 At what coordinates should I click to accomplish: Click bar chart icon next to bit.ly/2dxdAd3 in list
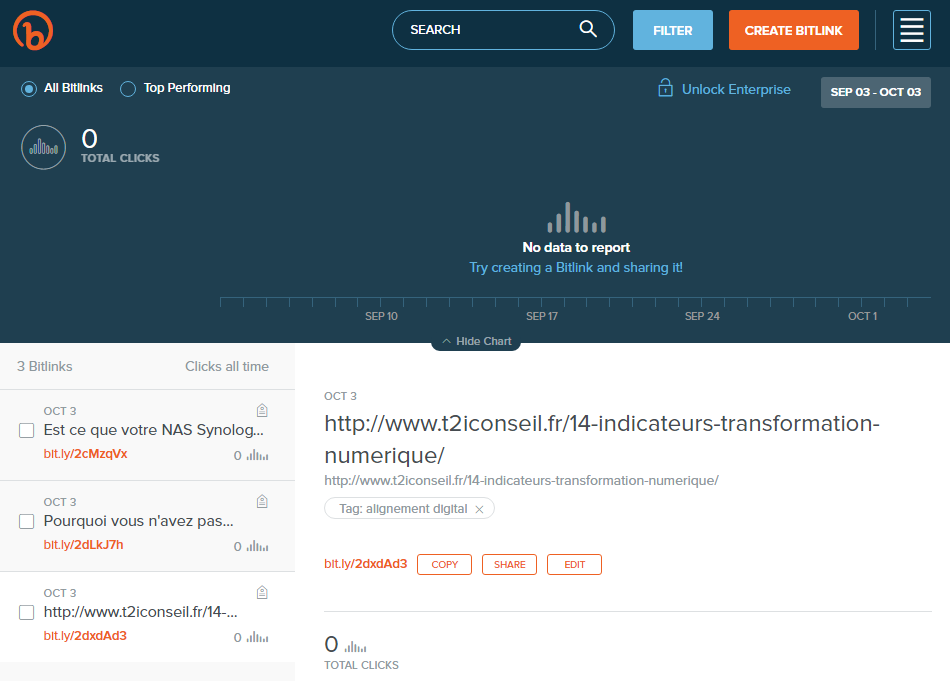[257, 637]
